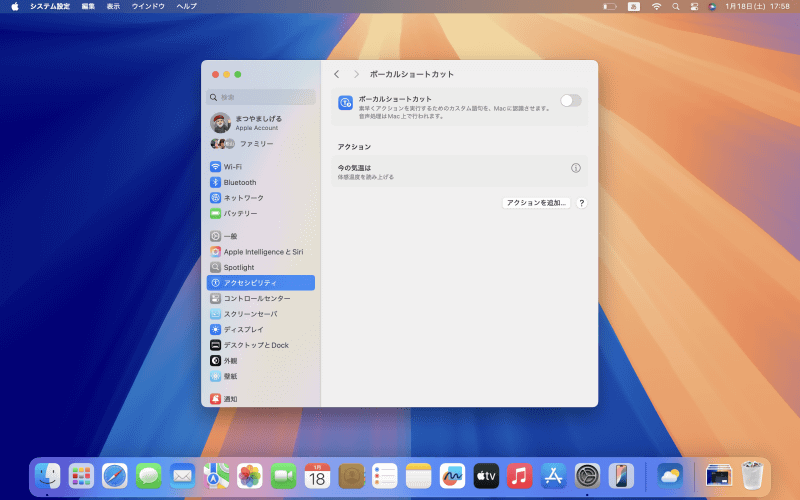Open the question mark help button

[581, 203]
